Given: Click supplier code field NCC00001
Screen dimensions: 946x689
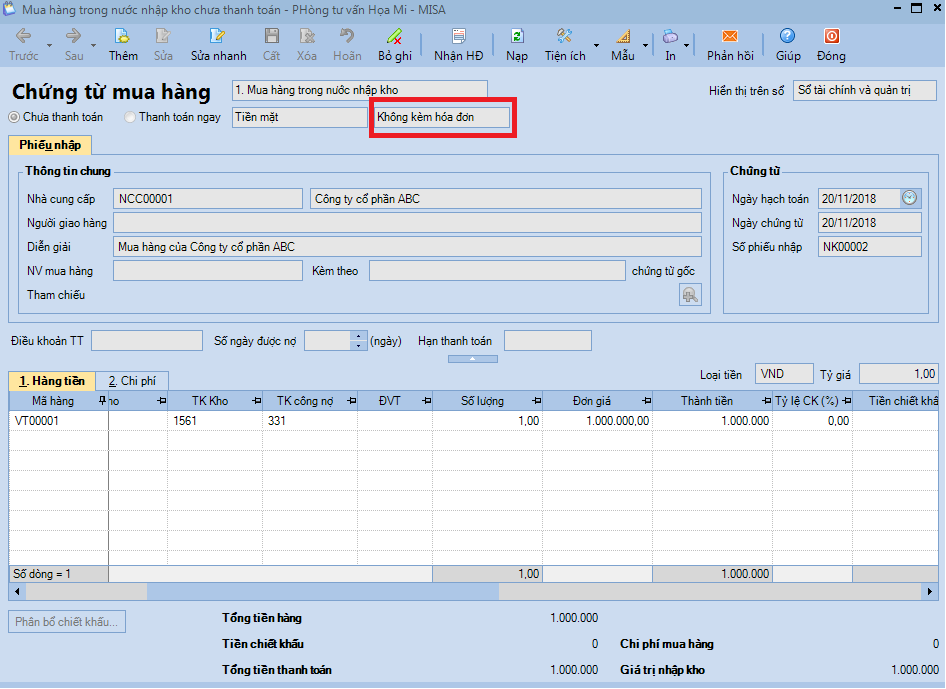Looking at the screenshot, I should pyautogui.click(x=208, y=198).
